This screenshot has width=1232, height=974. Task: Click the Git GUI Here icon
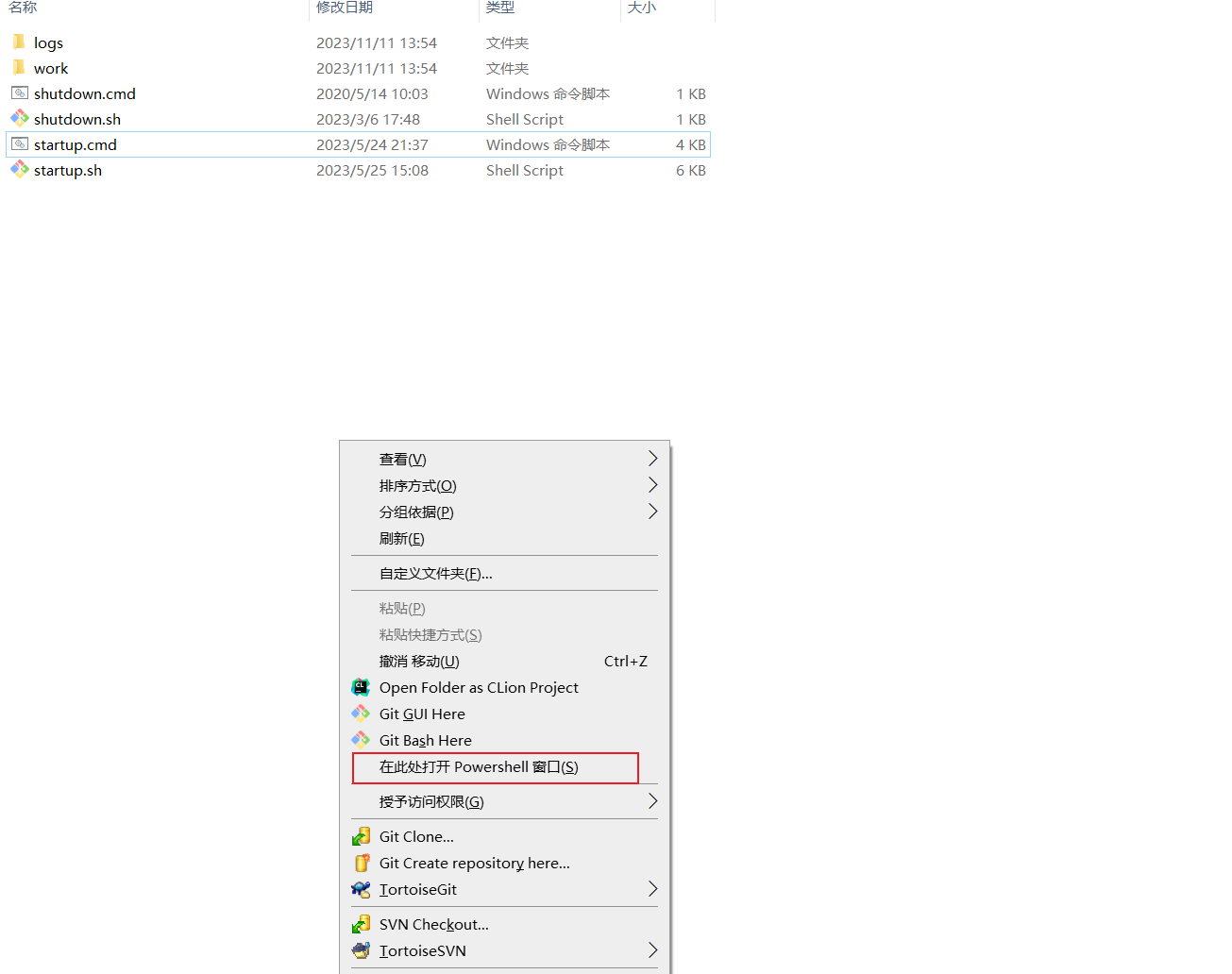point(361,714)
